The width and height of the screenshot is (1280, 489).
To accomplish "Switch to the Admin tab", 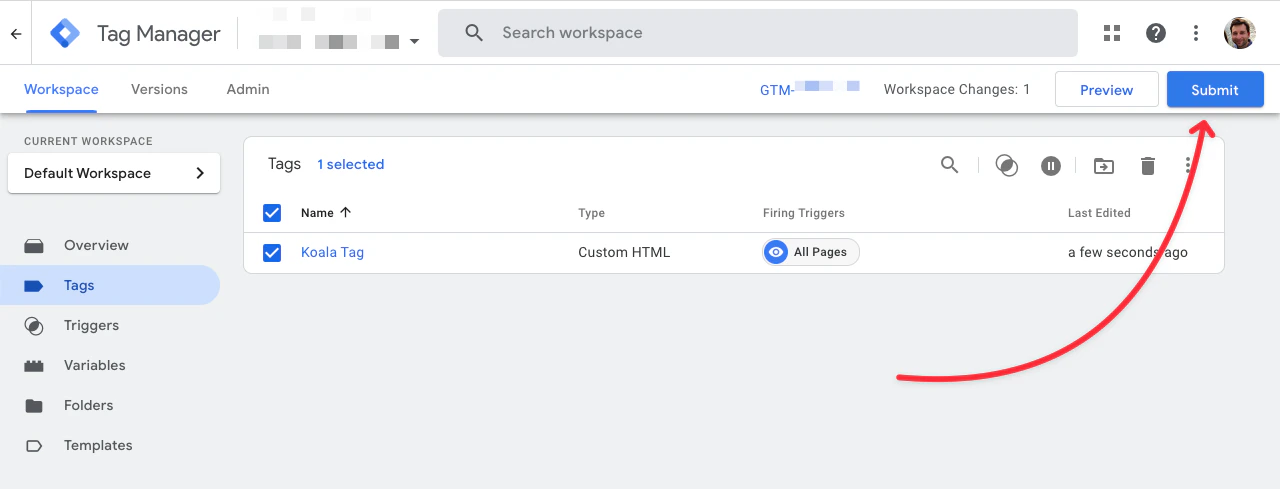I will 248,89.
